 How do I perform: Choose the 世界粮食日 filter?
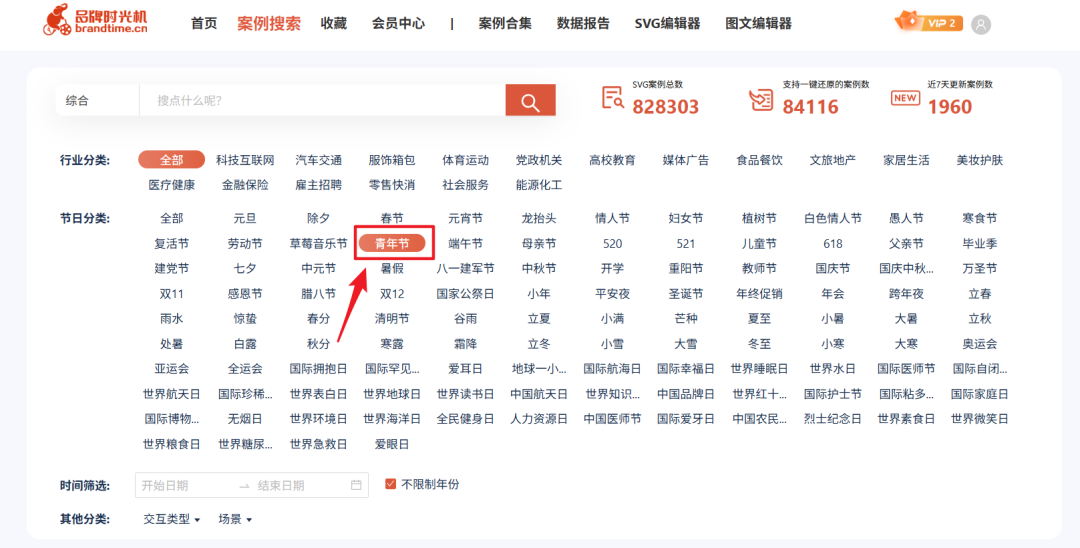[172, 444]
